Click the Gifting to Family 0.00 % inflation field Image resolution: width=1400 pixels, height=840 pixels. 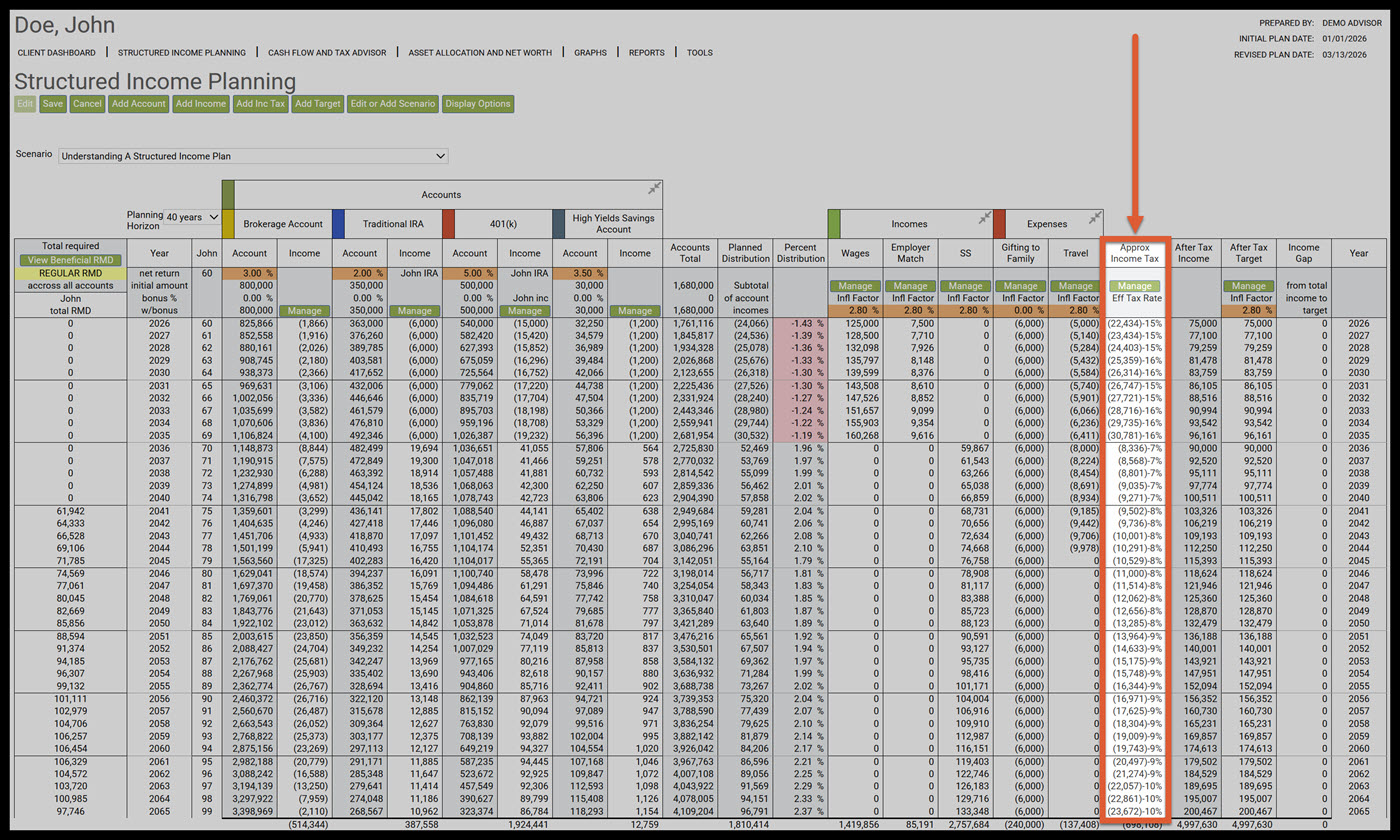pyautogui.click(x=1020, y=311)
